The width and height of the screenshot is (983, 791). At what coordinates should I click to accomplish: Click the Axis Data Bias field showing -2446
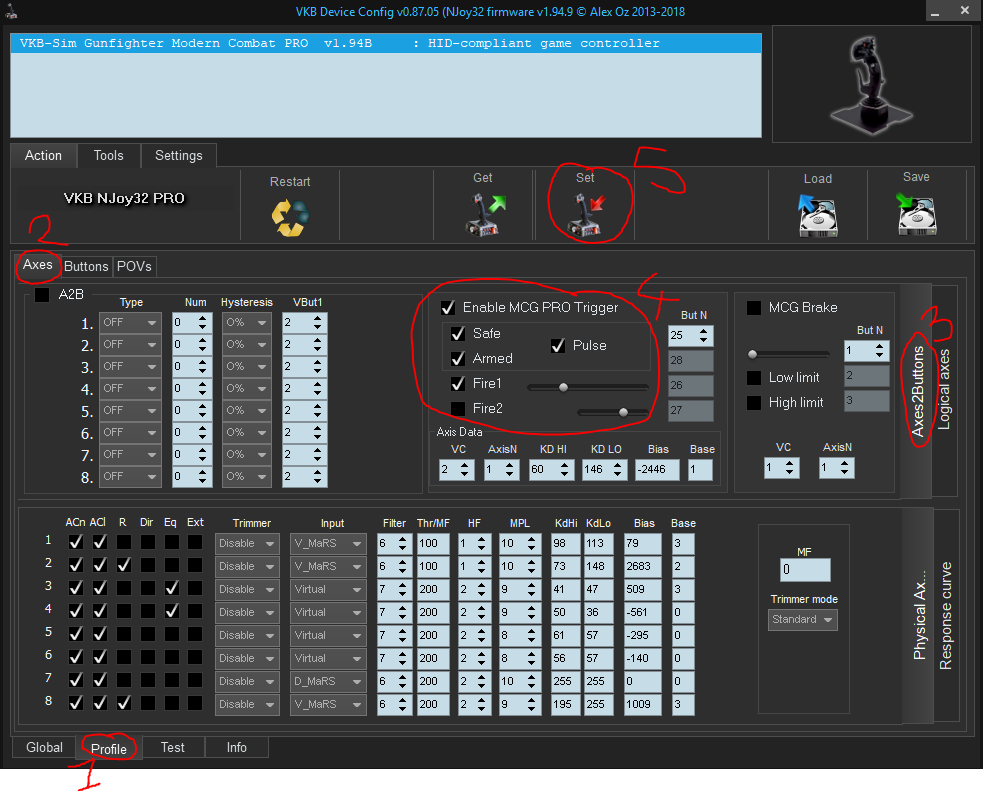pos(657,469)
